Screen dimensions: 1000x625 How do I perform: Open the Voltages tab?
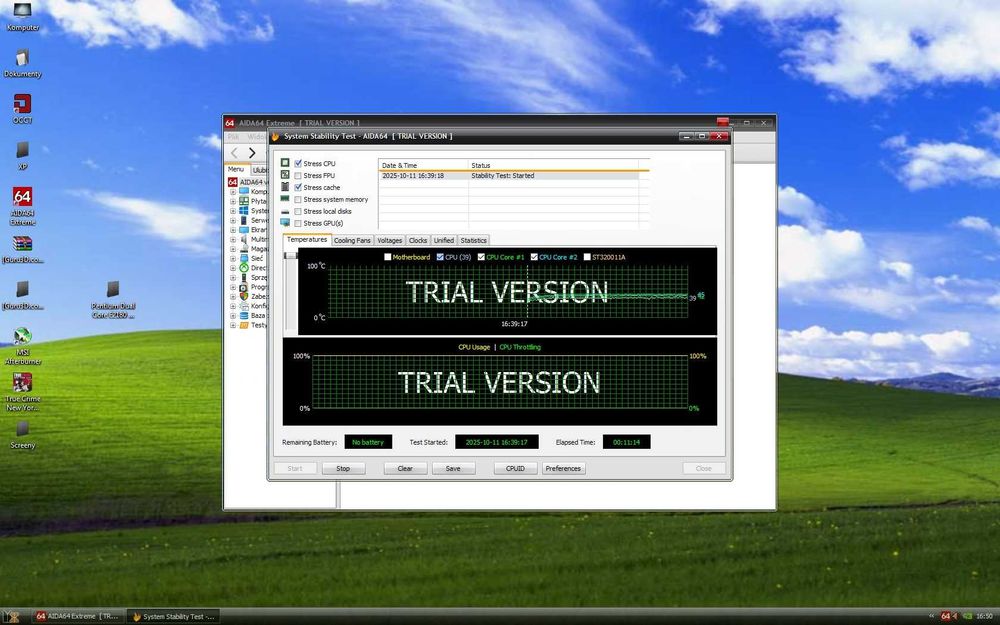point(389,240)
